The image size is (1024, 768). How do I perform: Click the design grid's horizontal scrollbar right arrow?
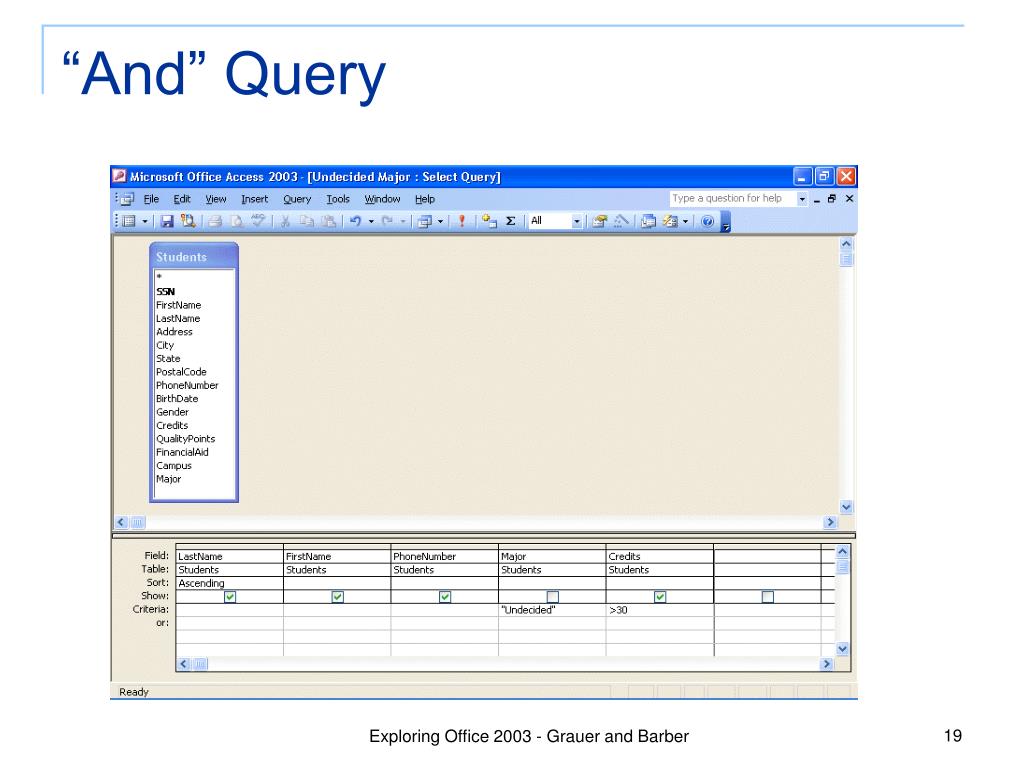[827, 664]
